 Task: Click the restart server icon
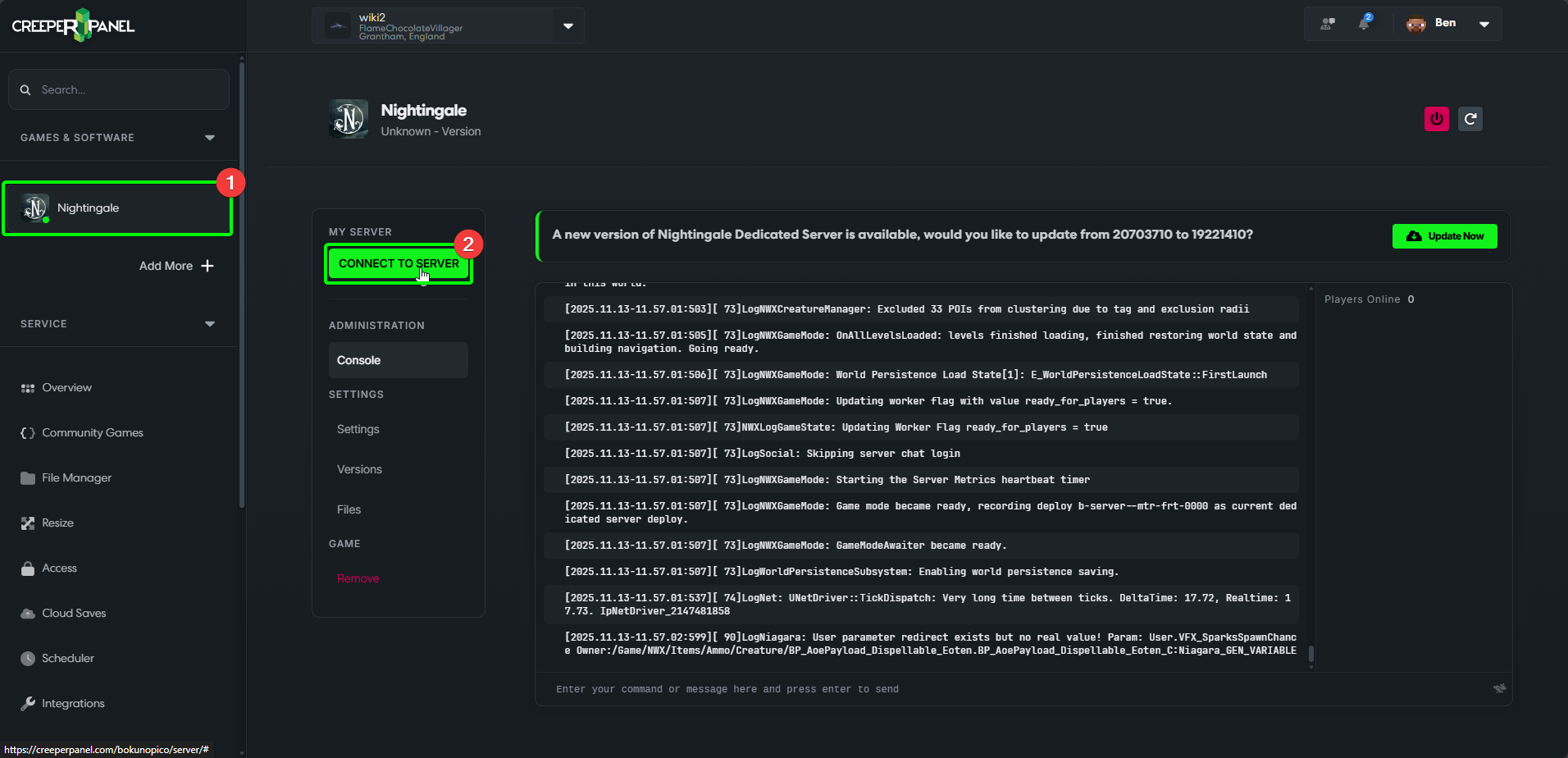[1470, 119]
